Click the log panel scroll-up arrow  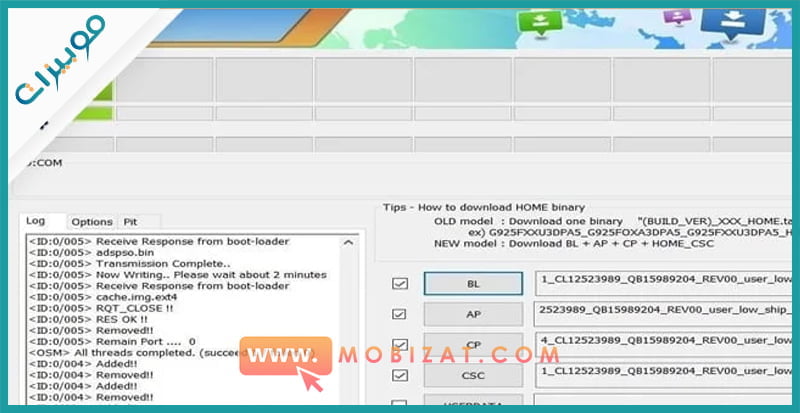pos(349,242)
